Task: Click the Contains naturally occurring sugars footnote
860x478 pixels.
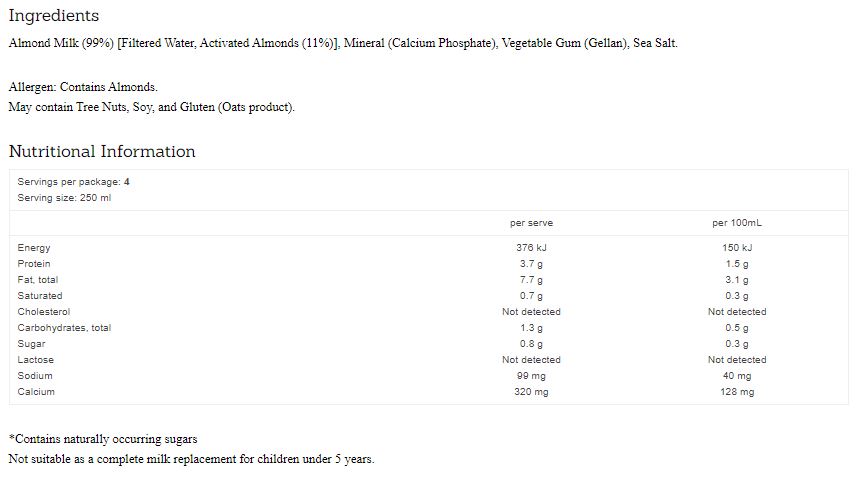Action: (103, 439)
